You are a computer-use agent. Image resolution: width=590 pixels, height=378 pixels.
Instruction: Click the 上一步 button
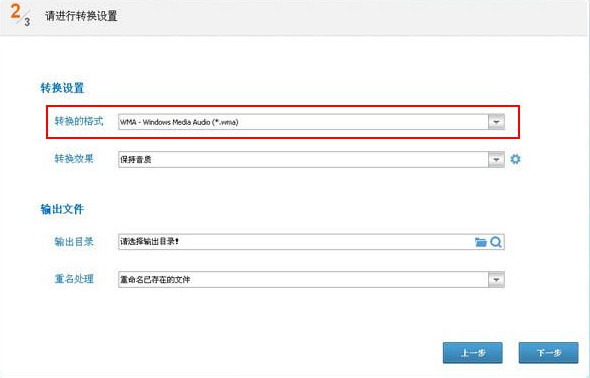473,352
